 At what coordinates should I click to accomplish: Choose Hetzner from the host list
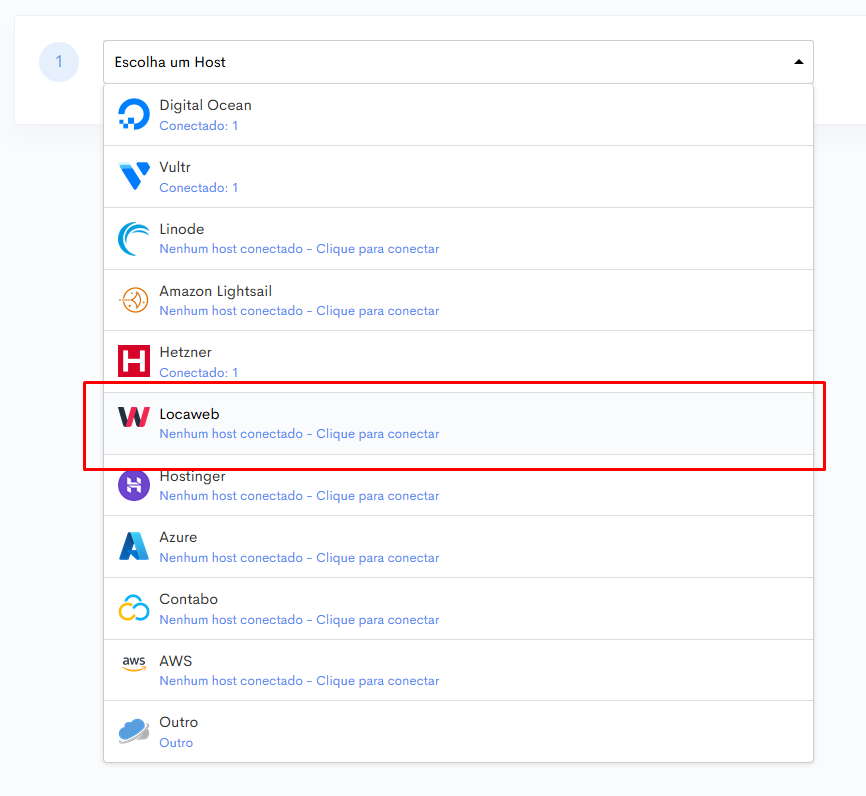tap(458, 362)
